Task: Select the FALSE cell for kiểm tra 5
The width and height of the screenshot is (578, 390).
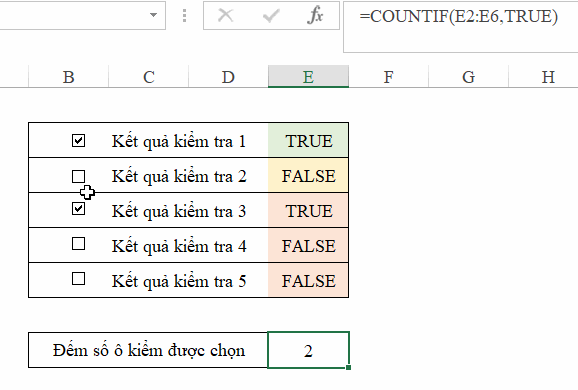Action: 308,280
